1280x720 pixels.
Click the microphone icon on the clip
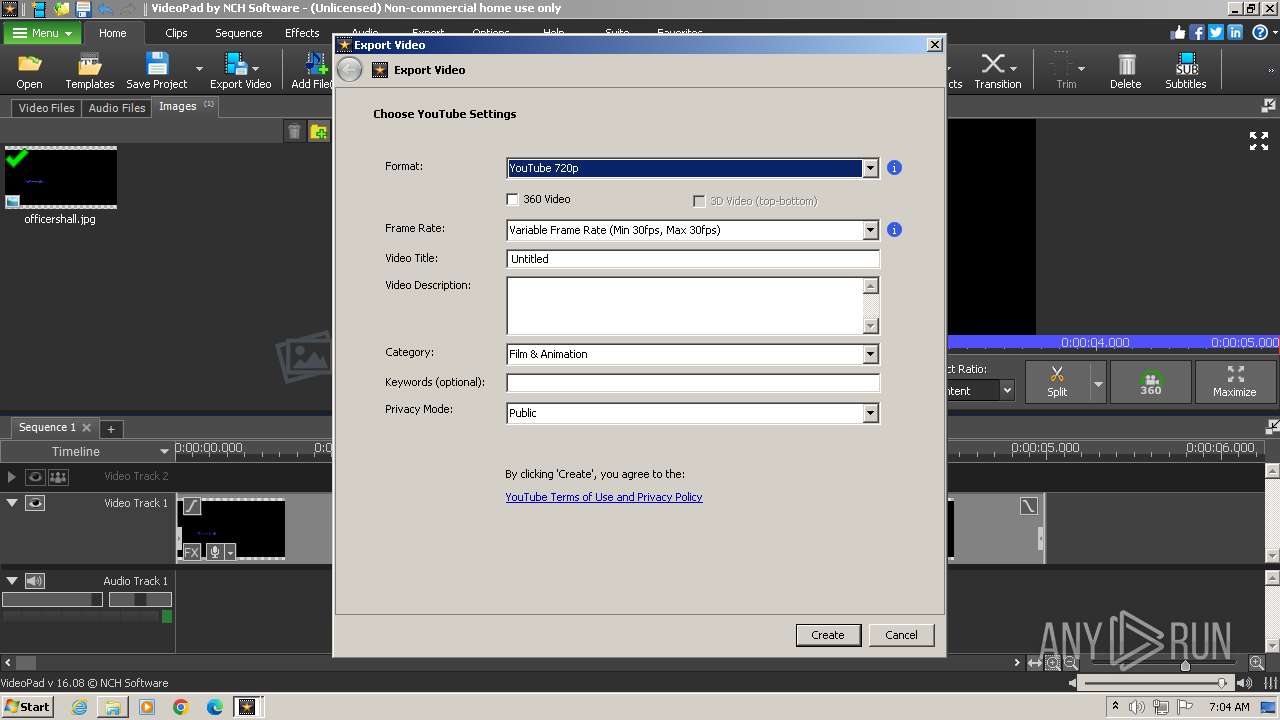(214, 552)
